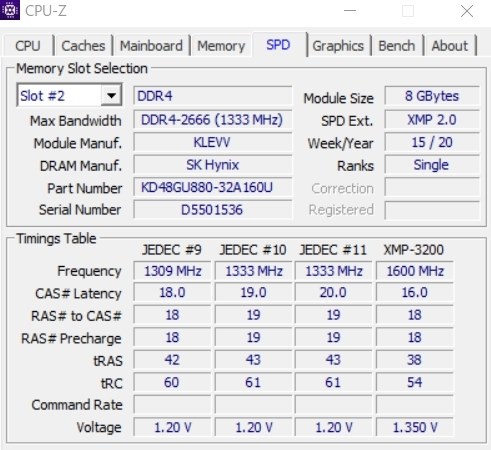This screenshot has height=450, width=491.
Task: Minimize the CPU-Z window
Action: coord(350,11)
